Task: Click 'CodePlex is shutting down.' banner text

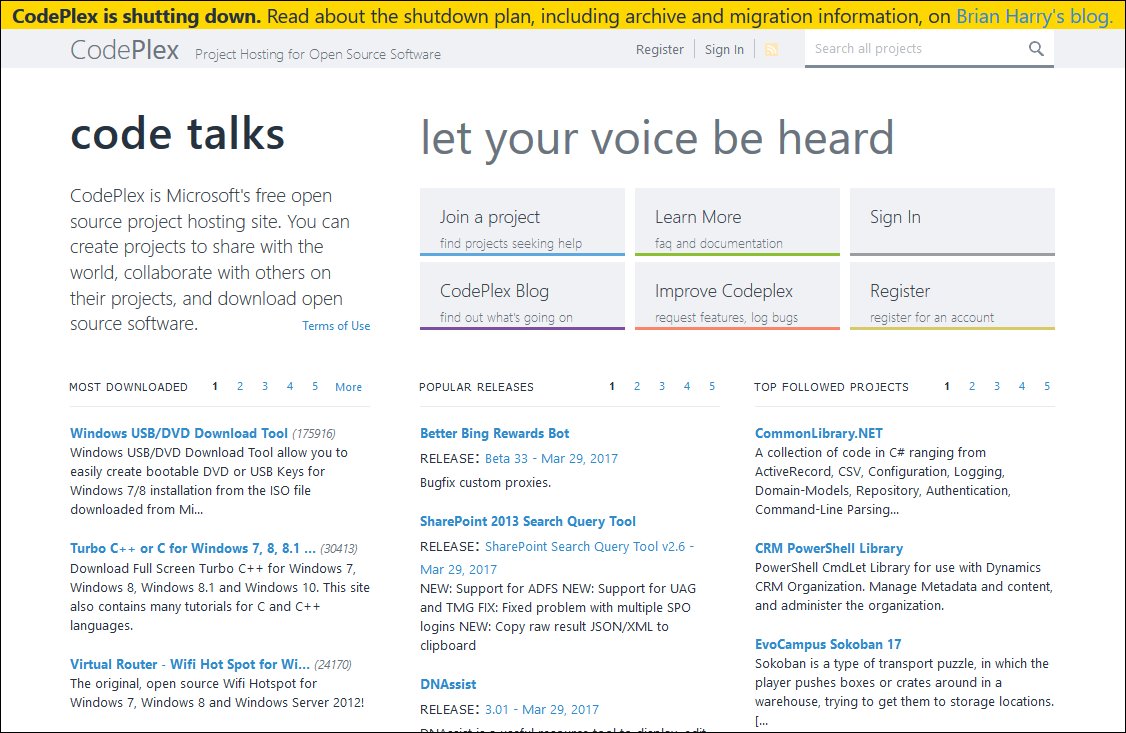Action: (136, 16)
